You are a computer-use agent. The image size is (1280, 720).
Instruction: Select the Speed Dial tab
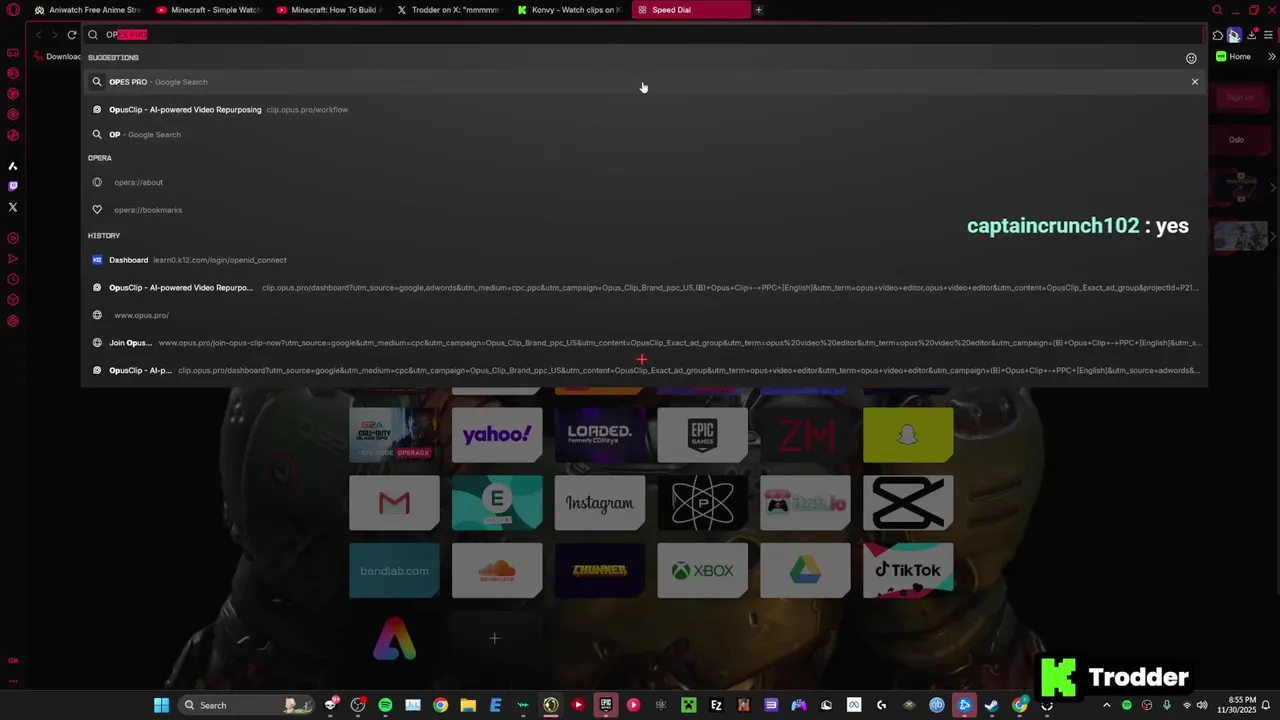click(690, 10)
